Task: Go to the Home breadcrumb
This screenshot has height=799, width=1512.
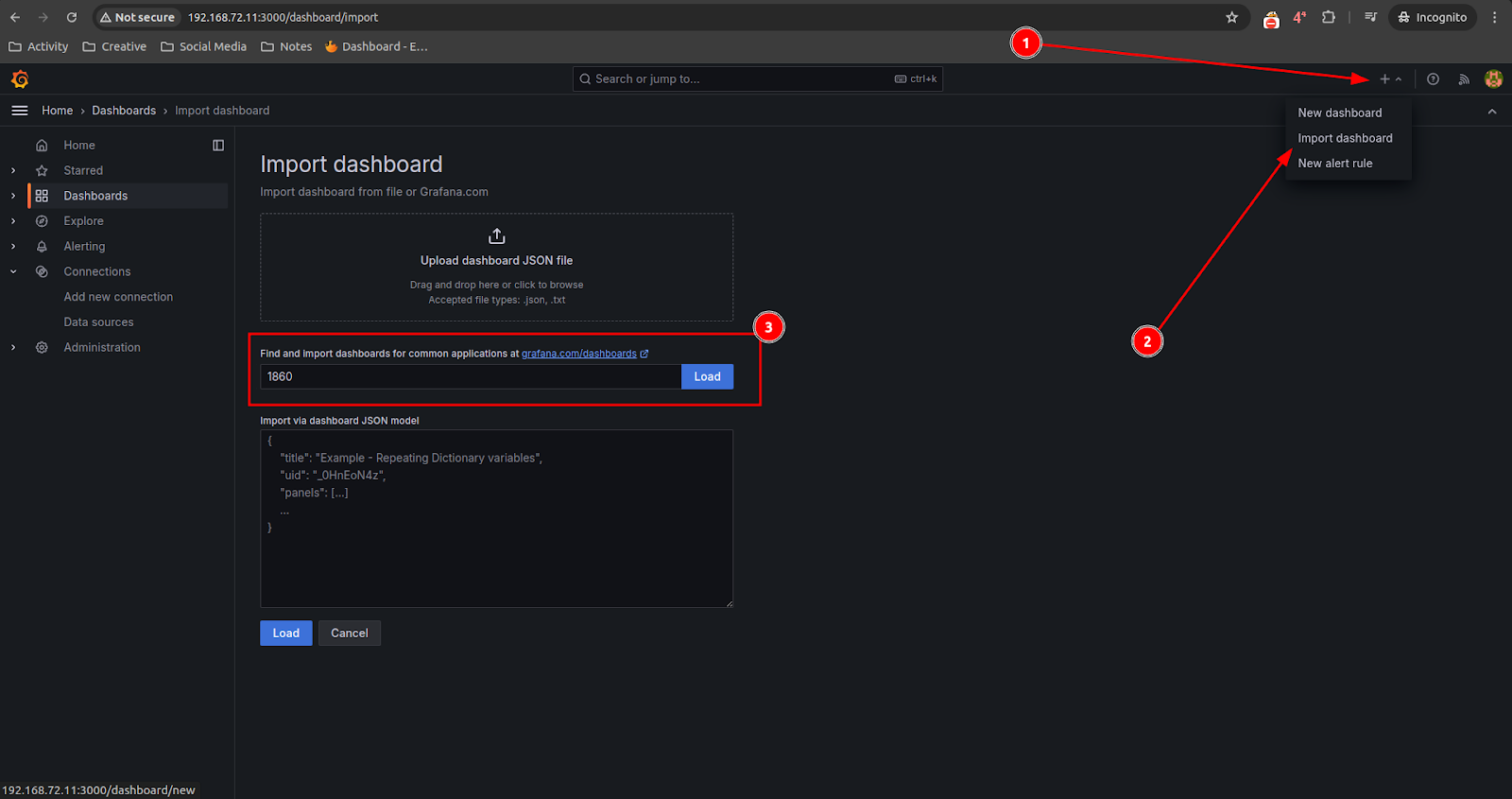Action: point(57,111)
